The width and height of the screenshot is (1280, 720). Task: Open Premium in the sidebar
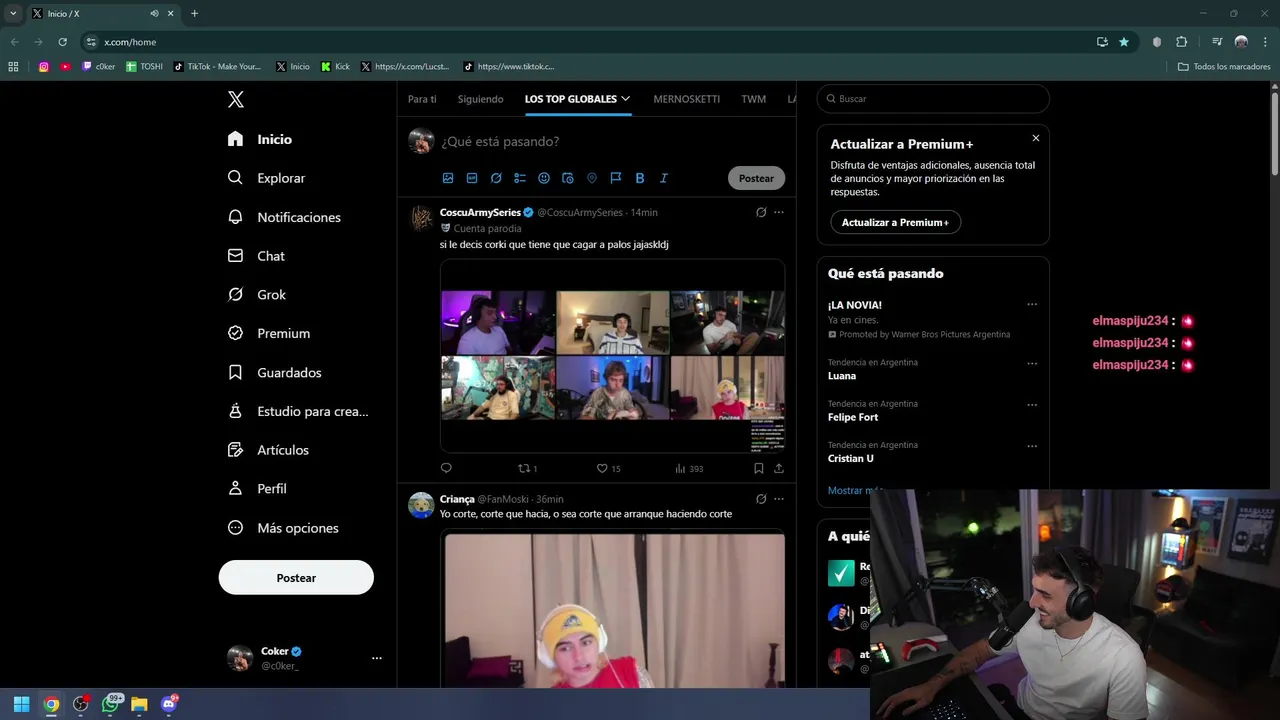269,333
